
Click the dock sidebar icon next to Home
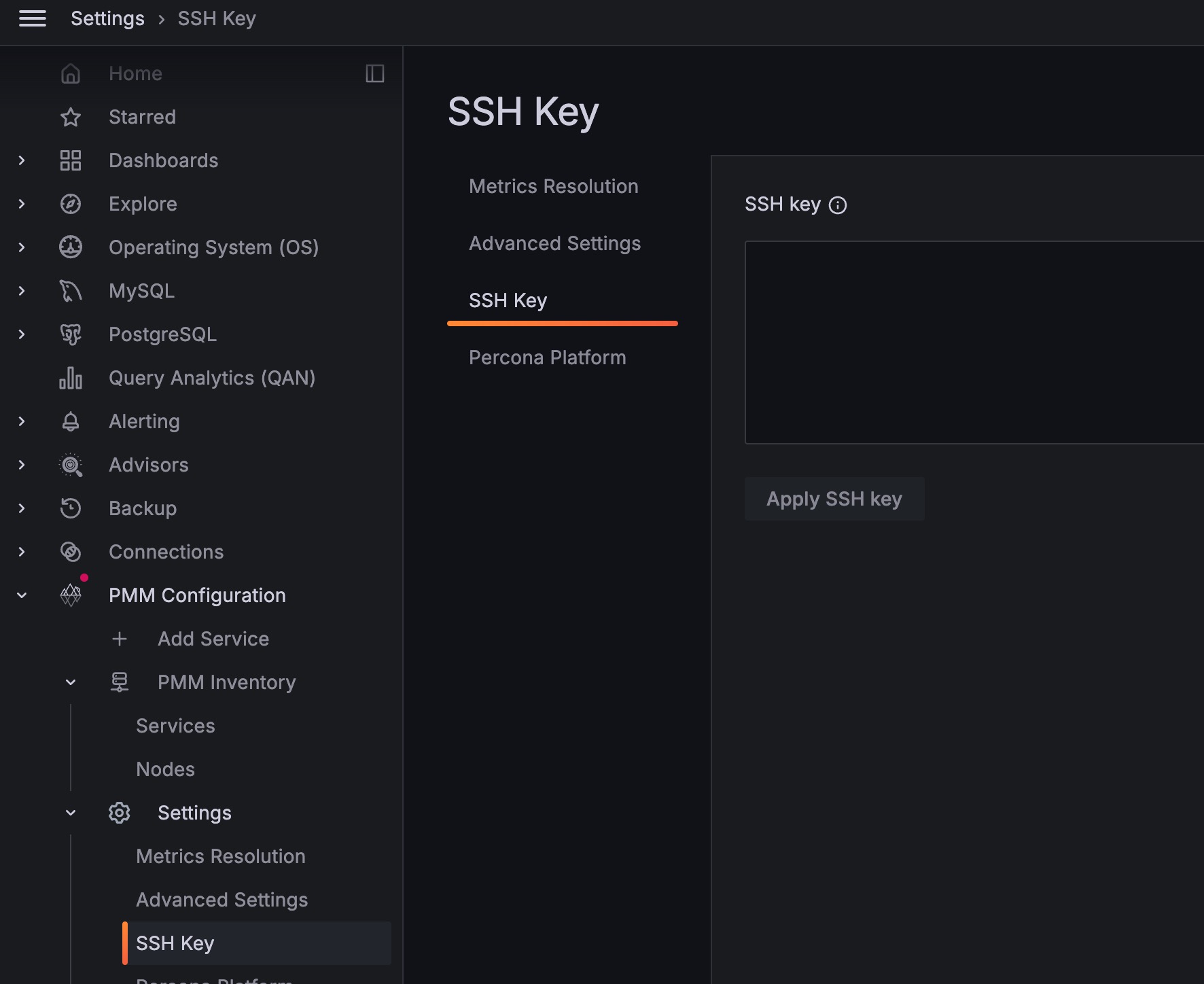coord(374,73)
